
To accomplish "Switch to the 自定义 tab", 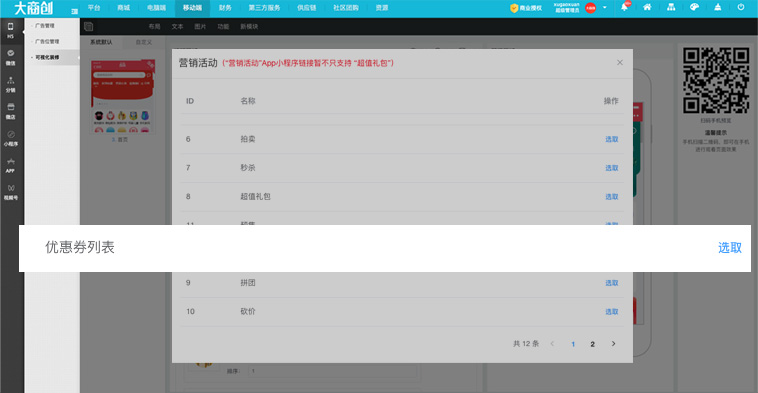I will 144,42.
